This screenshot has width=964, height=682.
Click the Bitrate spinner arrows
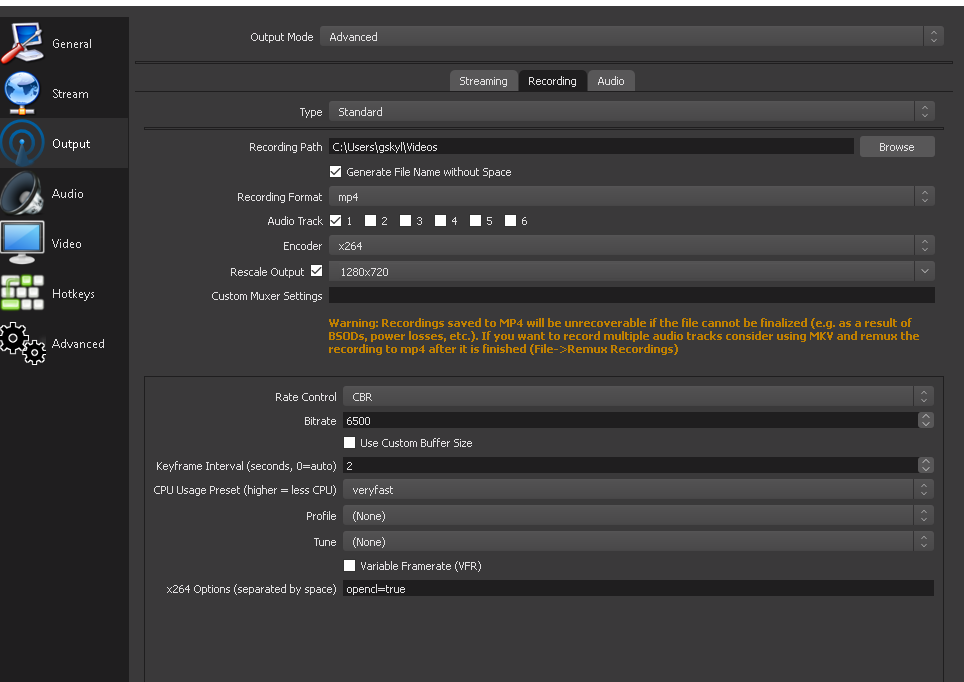pyautogui.click(x=925, y=420)
